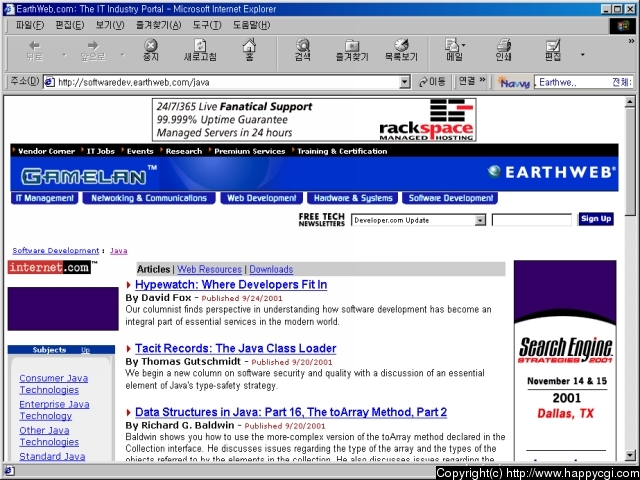This screenshot has height=480, width=640.
Task: Click the Rackspace managed hosting banner ad
Action: [x=314, y=120]
